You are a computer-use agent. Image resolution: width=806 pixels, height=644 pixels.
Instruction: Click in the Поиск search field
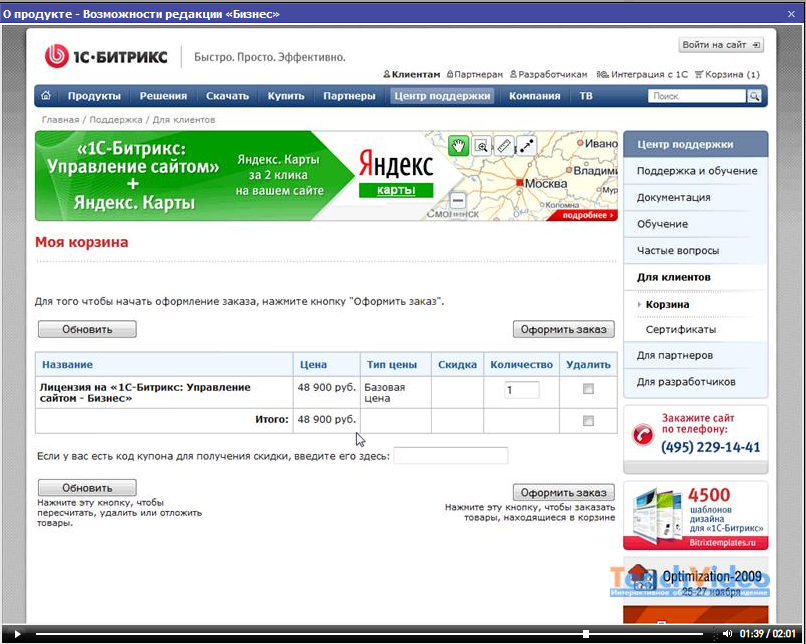tap(697, 96)
